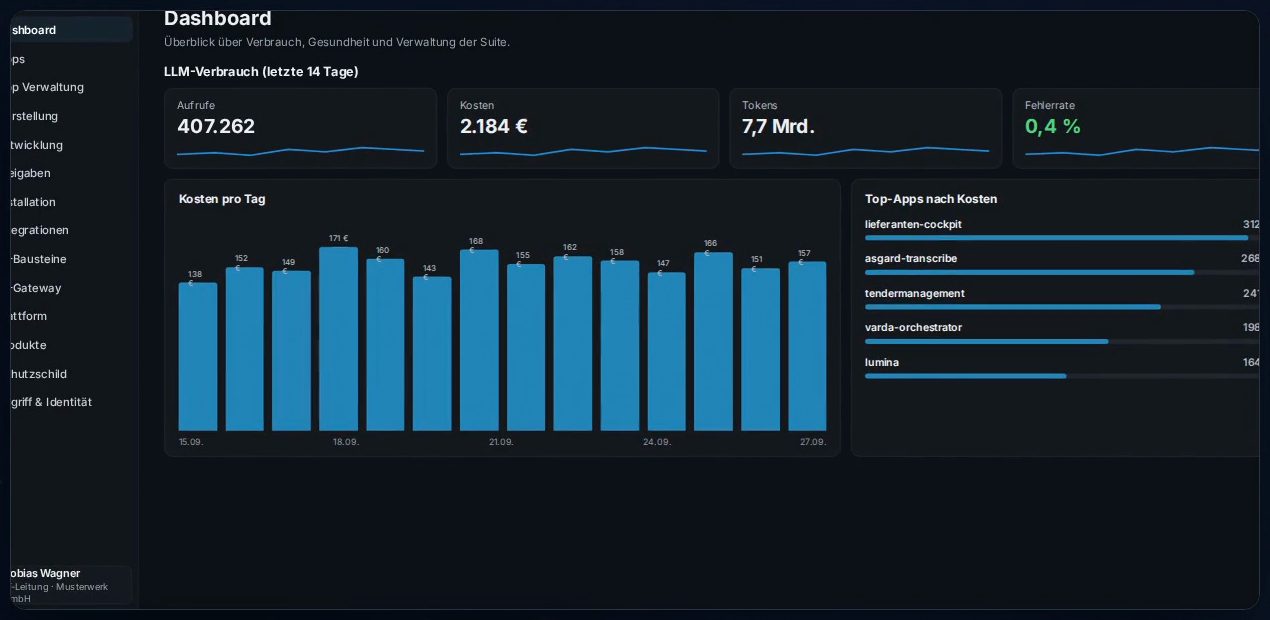This screenshot has width=1270, height=620.
Task: Click the last bar labeled 157 €
Action: [x=807, y=346]
